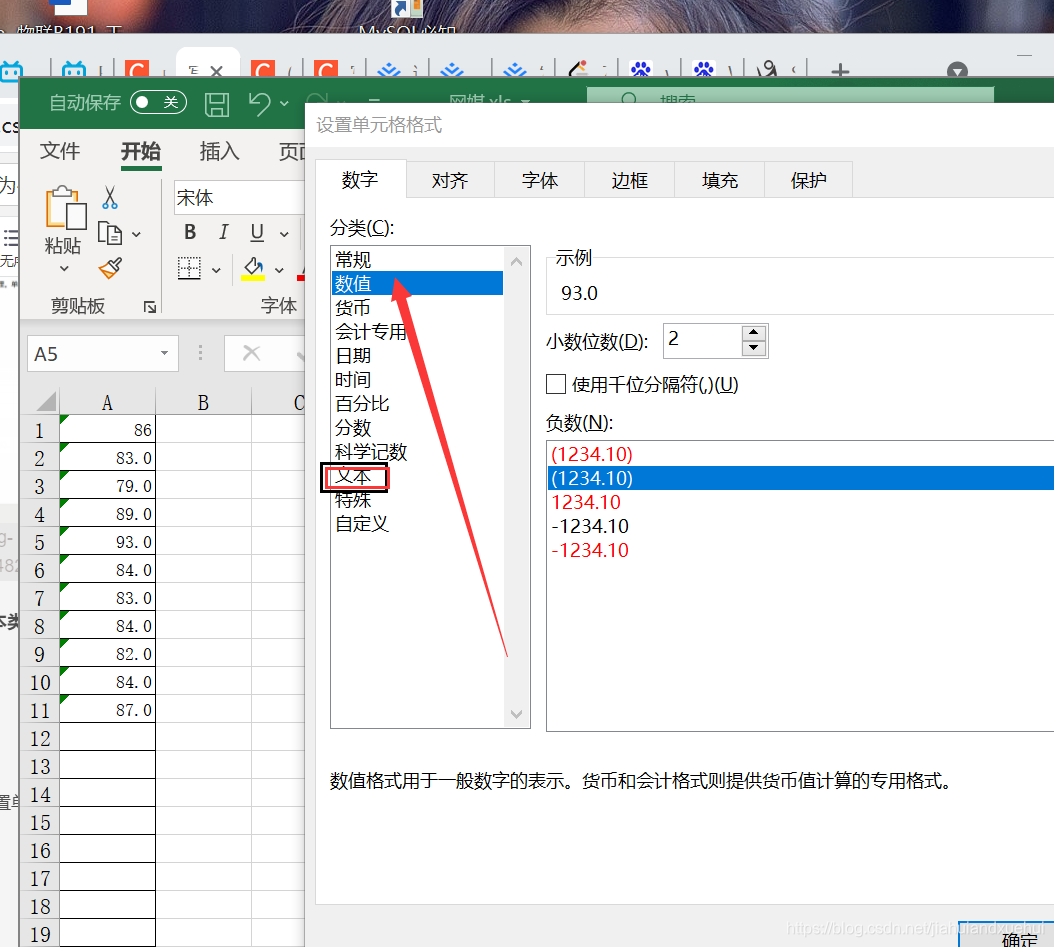Screen dimensions: 1054x947
Task: Click the Save icon in Excel's title bar
Action: pyautogui.click(x=216, y=104)
